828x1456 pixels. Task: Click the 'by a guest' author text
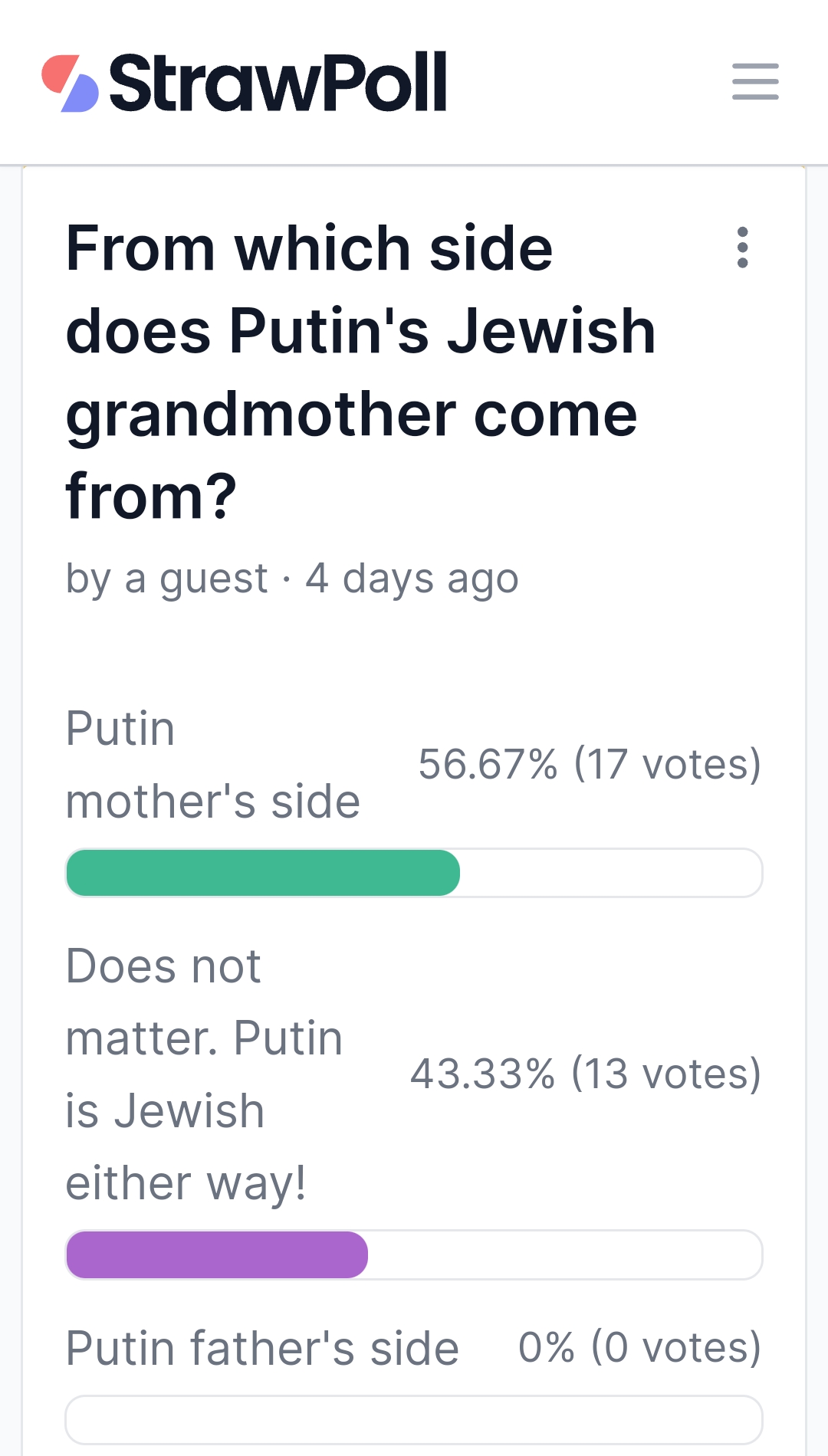pyautogui.click(x=166, y=578)
